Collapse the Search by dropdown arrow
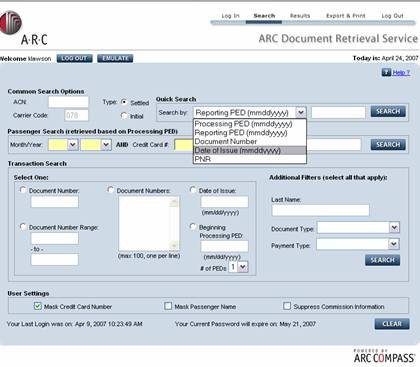420x367 pixels. [x=301, y=112]
